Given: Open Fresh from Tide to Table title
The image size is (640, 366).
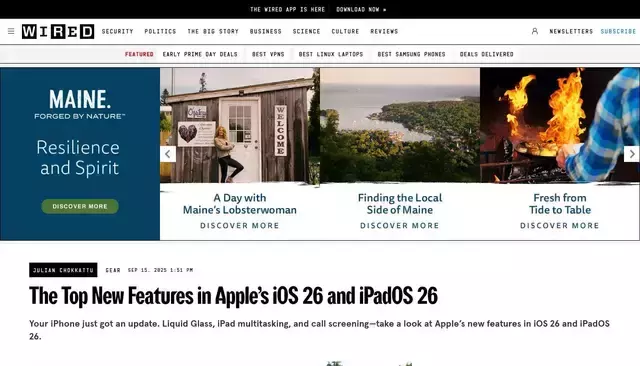Looking at the screenshot, I should [560, 204].
